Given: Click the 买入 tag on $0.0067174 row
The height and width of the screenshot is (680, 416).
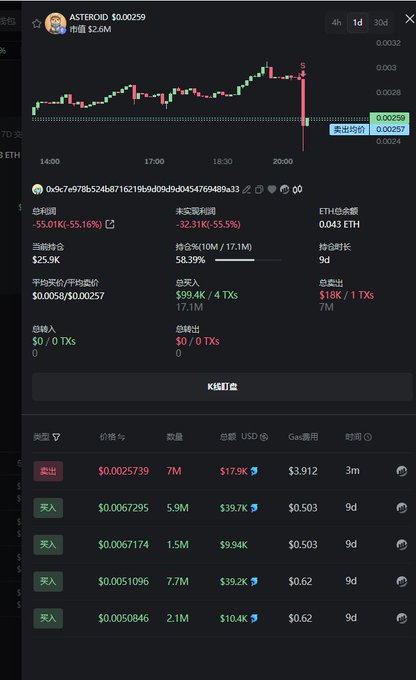Looking at the screenshot, I should pyautogui.click(x=48, y=545).
